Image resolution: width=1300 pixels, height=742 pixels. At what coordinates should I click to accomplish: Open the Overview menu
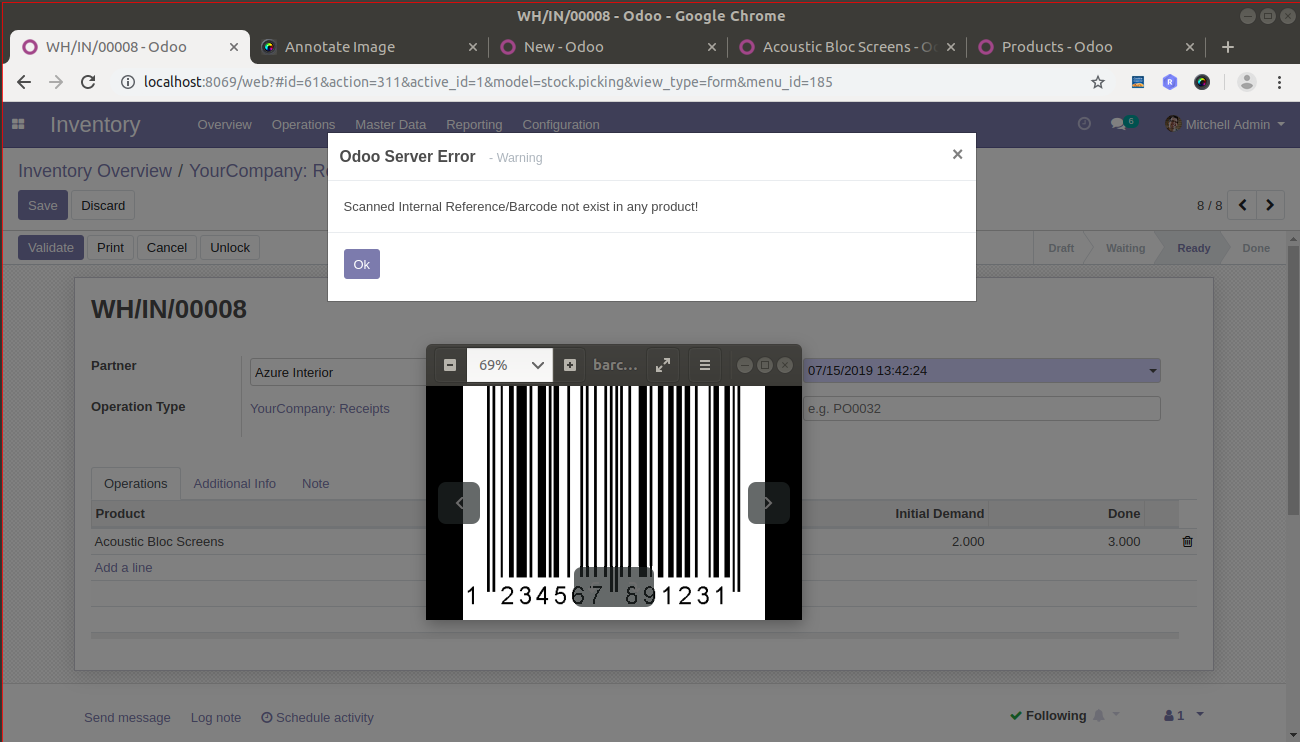pos(224,125)
